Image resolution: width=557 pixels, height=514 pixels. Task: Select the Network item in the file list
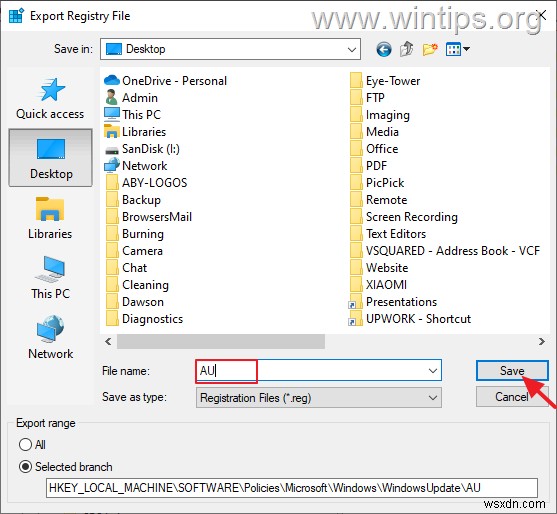pyautogui.click(x=136, y=166)
